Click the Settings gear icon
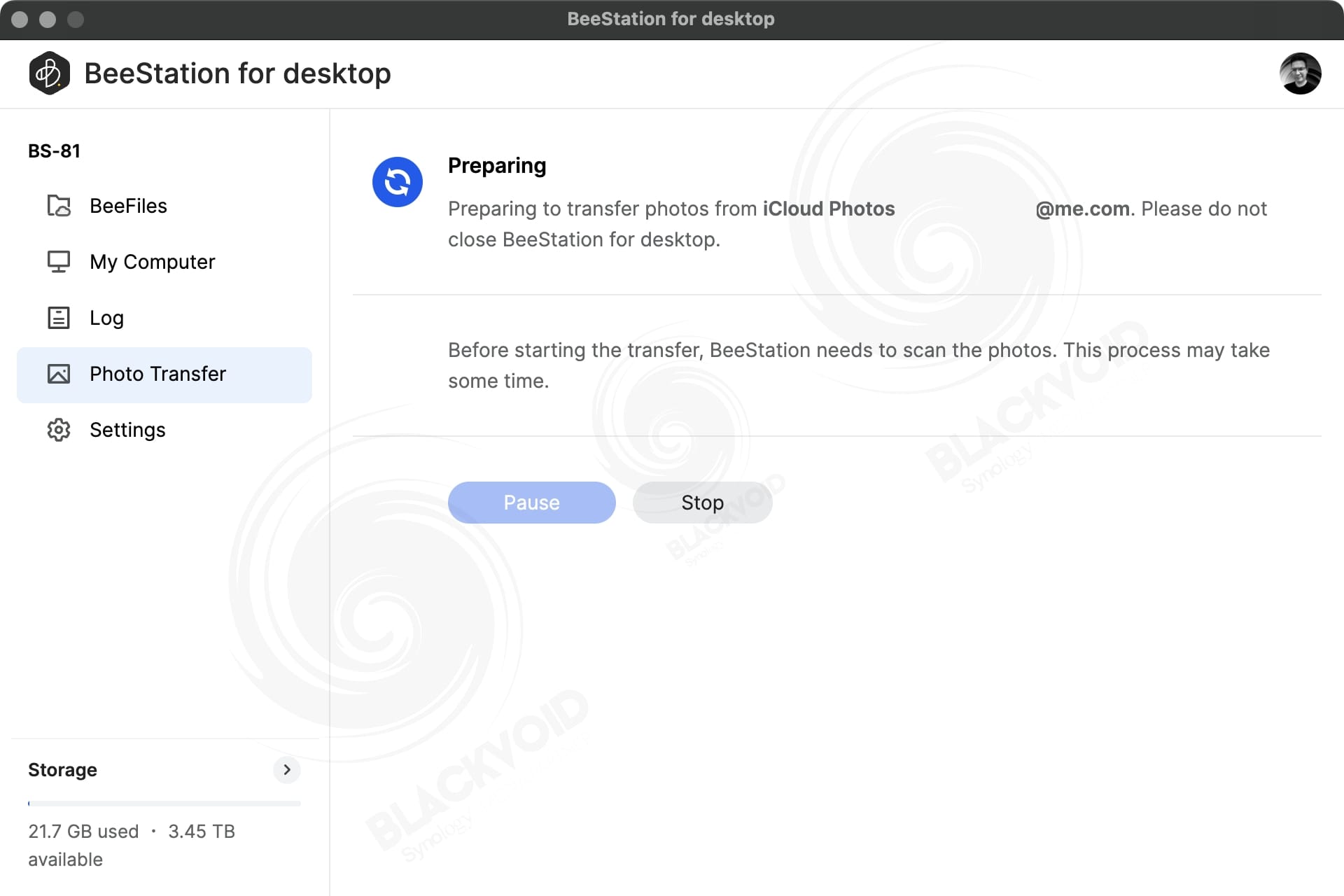 pos(59,430)
